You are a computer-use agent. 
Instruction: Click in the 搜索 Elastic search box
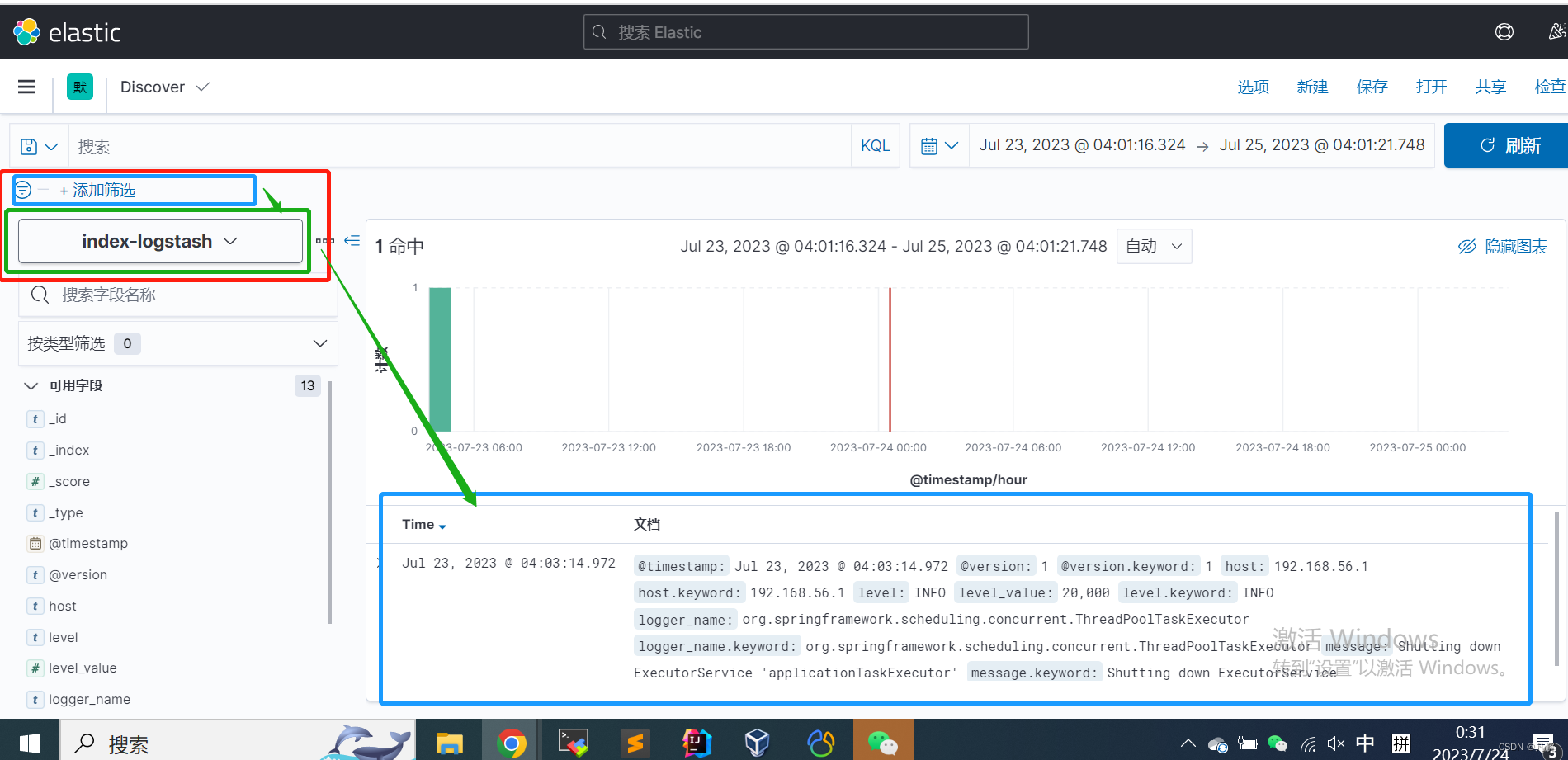(x=805, y=32)
